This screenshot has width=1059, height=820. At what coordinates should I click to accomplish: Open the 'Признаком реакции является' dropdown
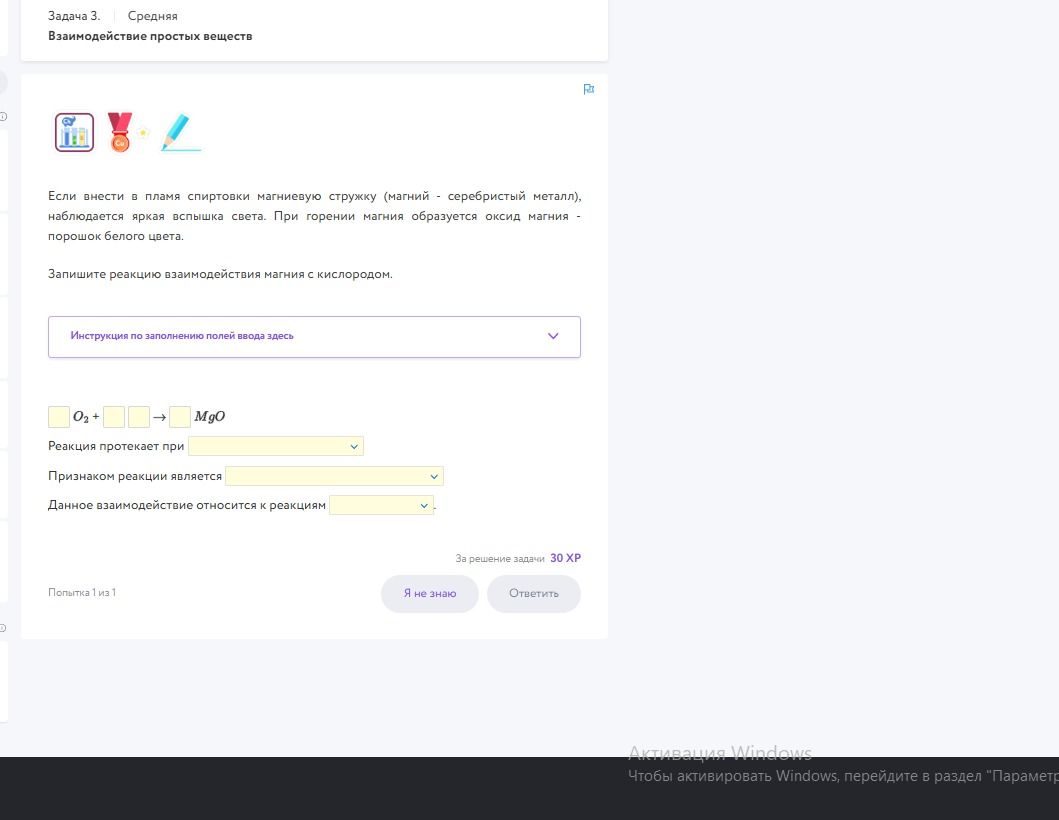[334, 476]
